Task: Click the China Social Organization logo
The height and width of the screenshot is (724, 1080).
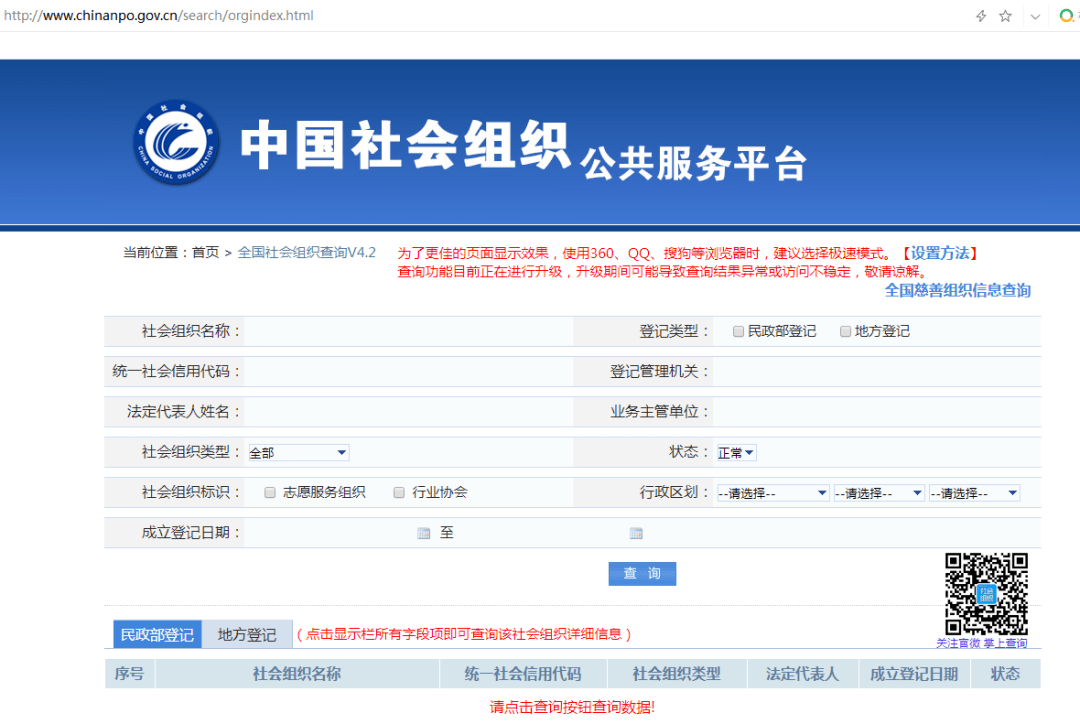Action: pos(176,143)
